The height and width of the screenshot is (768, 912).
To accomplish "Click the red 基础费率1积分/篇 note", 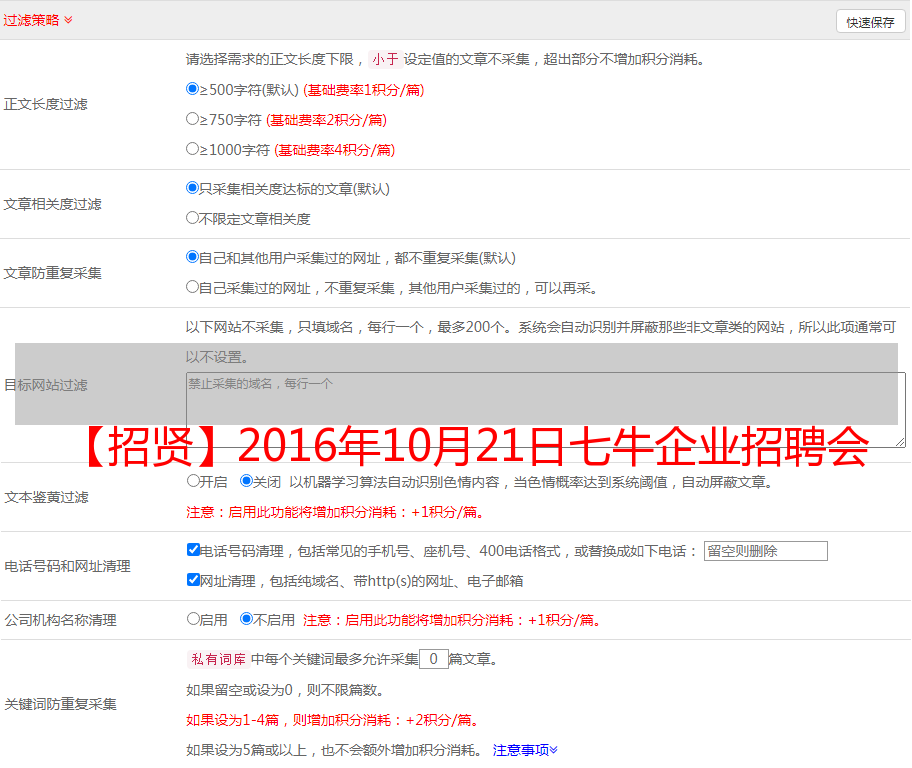I will pyautogui.click(x=364, y=90).
